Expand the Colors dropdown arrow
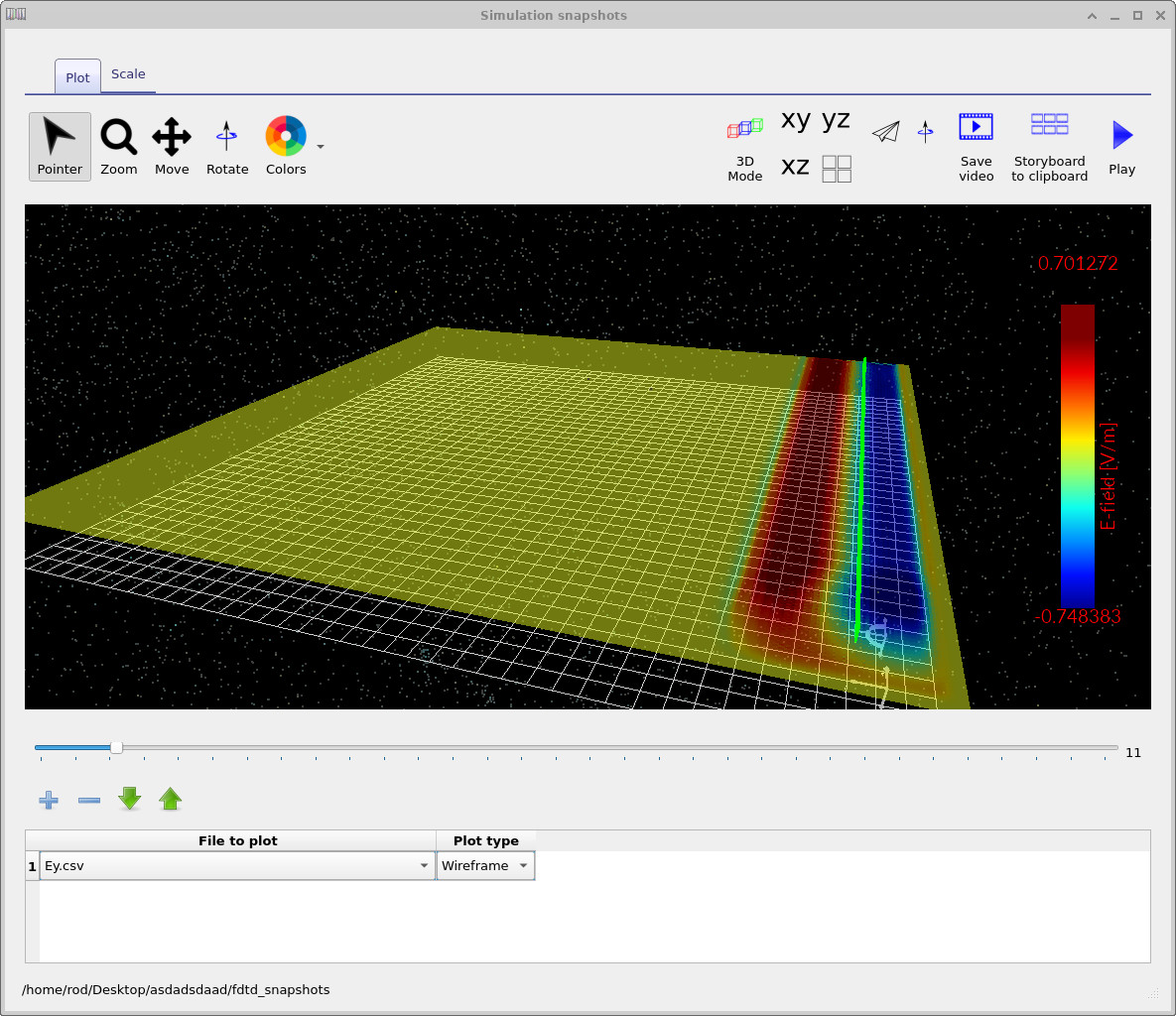 321,147
